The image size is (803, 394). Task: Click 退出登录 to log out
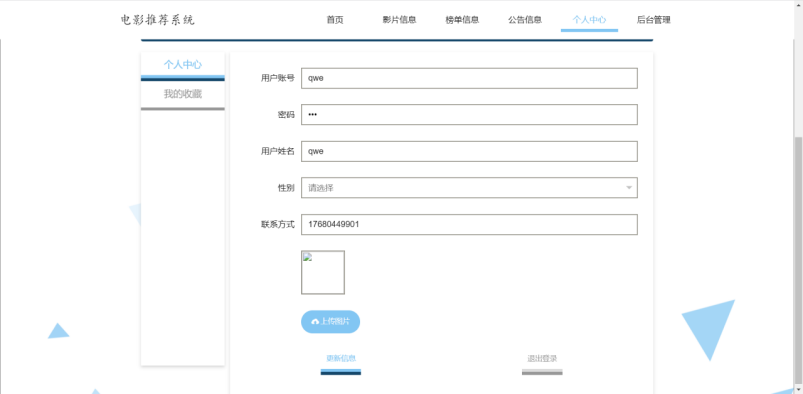tap(542, 363)
